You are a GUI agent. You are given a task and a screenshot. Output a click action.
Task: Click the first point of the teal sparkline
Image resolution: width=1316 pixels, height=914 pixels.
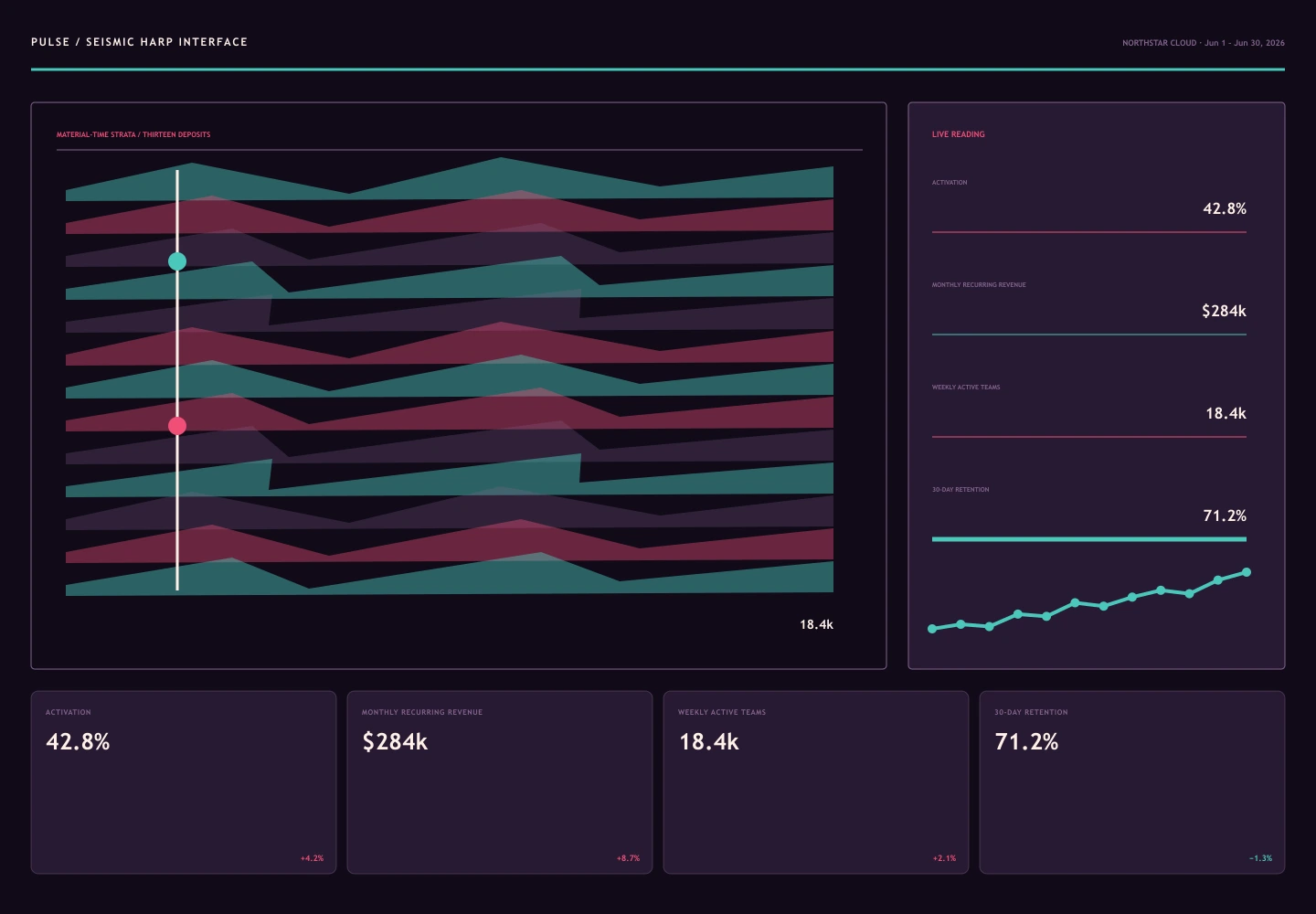[932, 629]
